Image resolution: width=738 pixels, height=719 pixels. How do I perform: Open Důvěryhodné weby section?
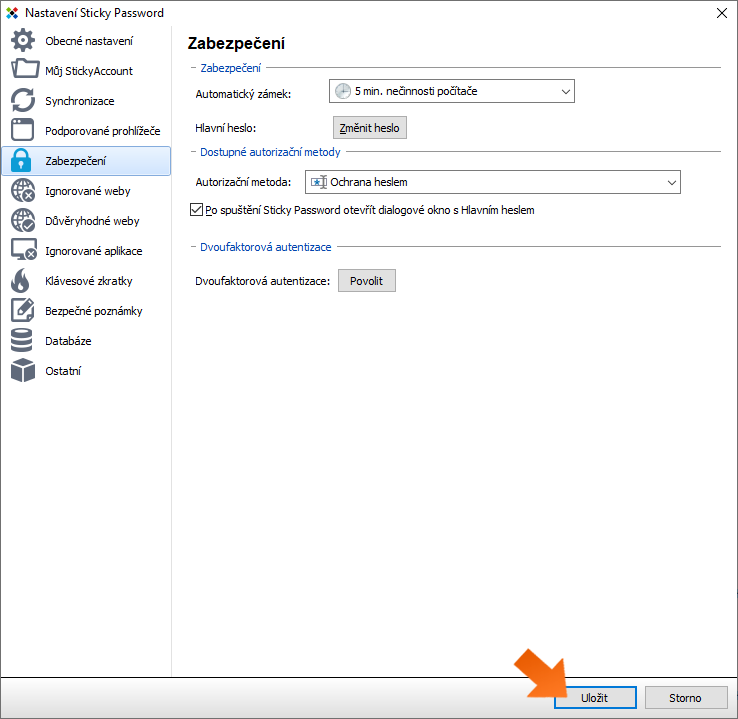coord(86,221)
